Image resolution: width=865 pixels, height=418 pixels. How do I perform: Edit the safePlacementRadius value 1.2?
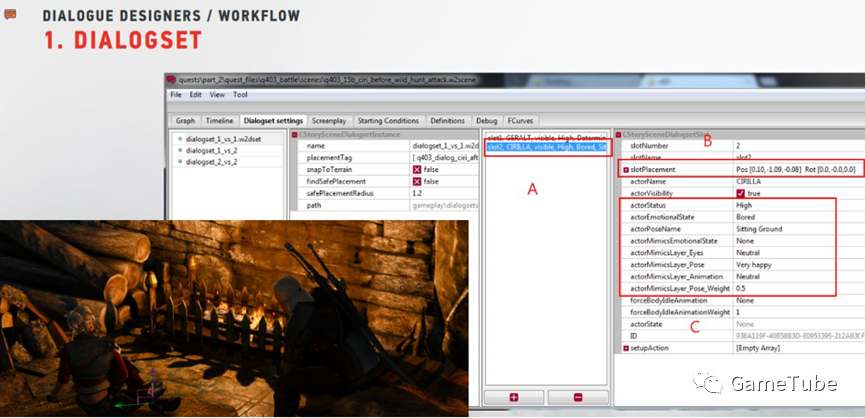445,194
